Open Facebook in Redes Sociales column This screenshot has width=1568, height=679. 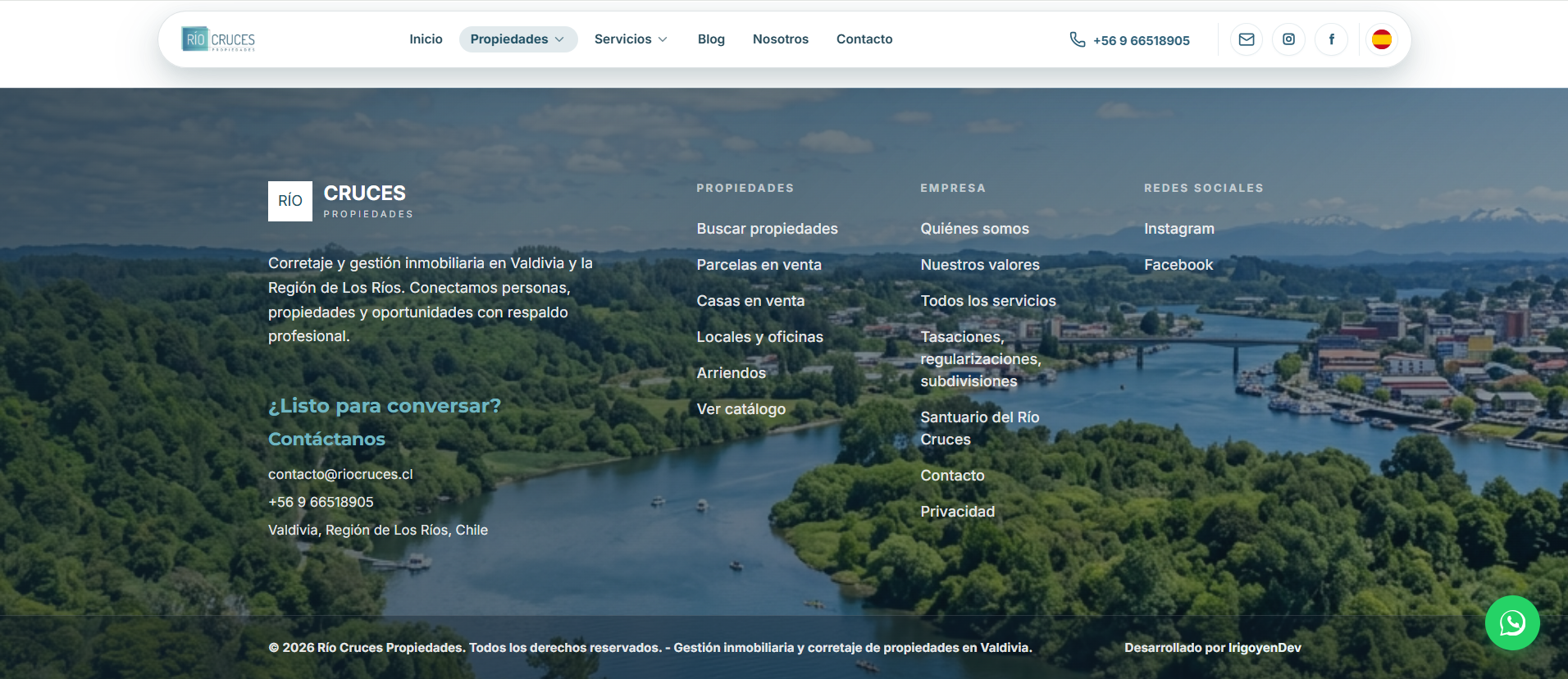click(x=1178, y=265)
